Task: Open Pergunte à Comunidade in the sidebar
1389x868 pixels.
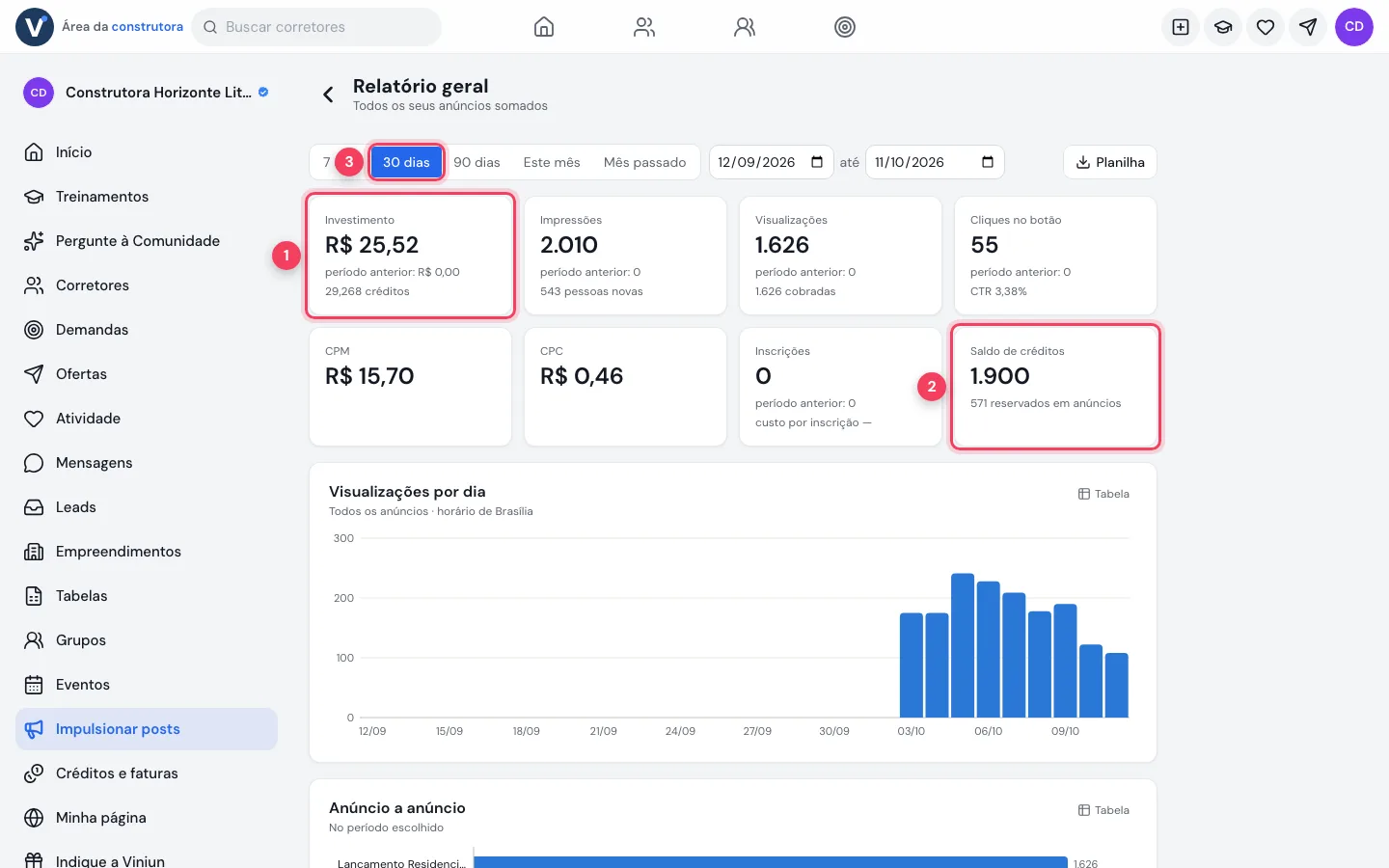Action: 147,241
